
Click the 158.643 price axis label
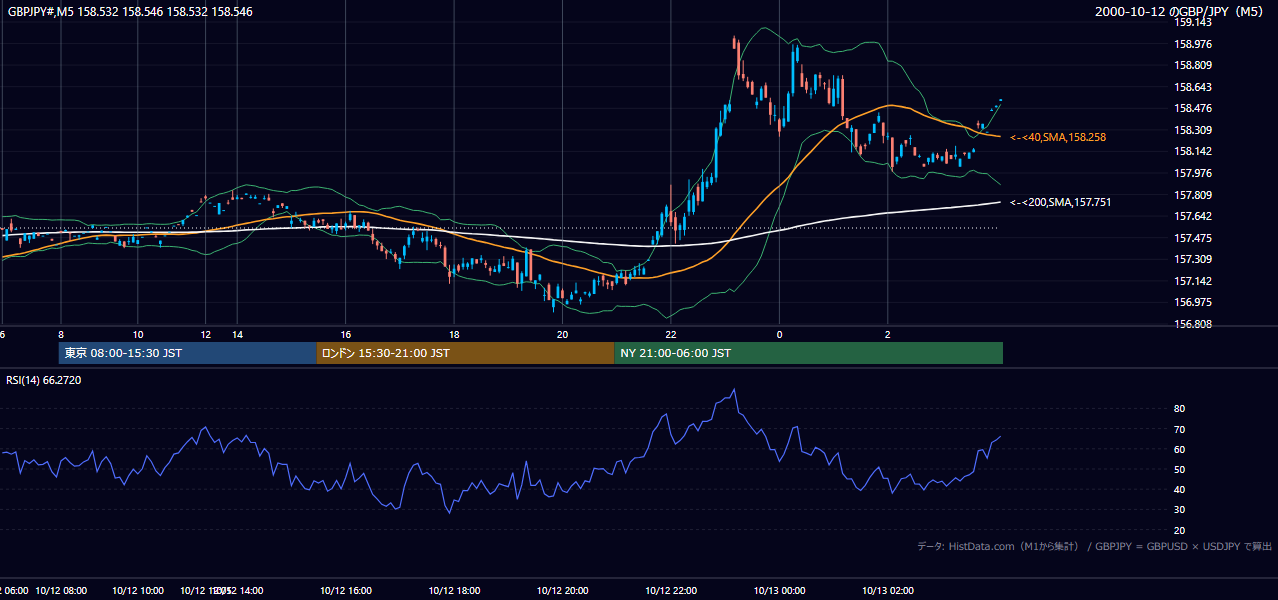(x=1193, y=87)
